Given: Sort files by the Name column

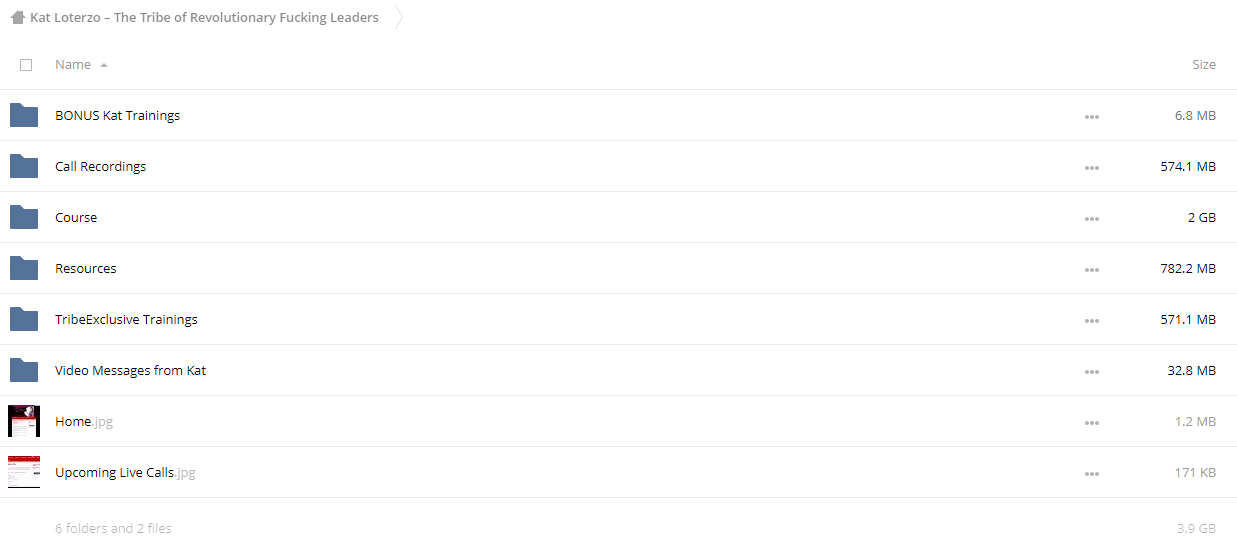Looking at the screenshot, I should coord(73,64).
